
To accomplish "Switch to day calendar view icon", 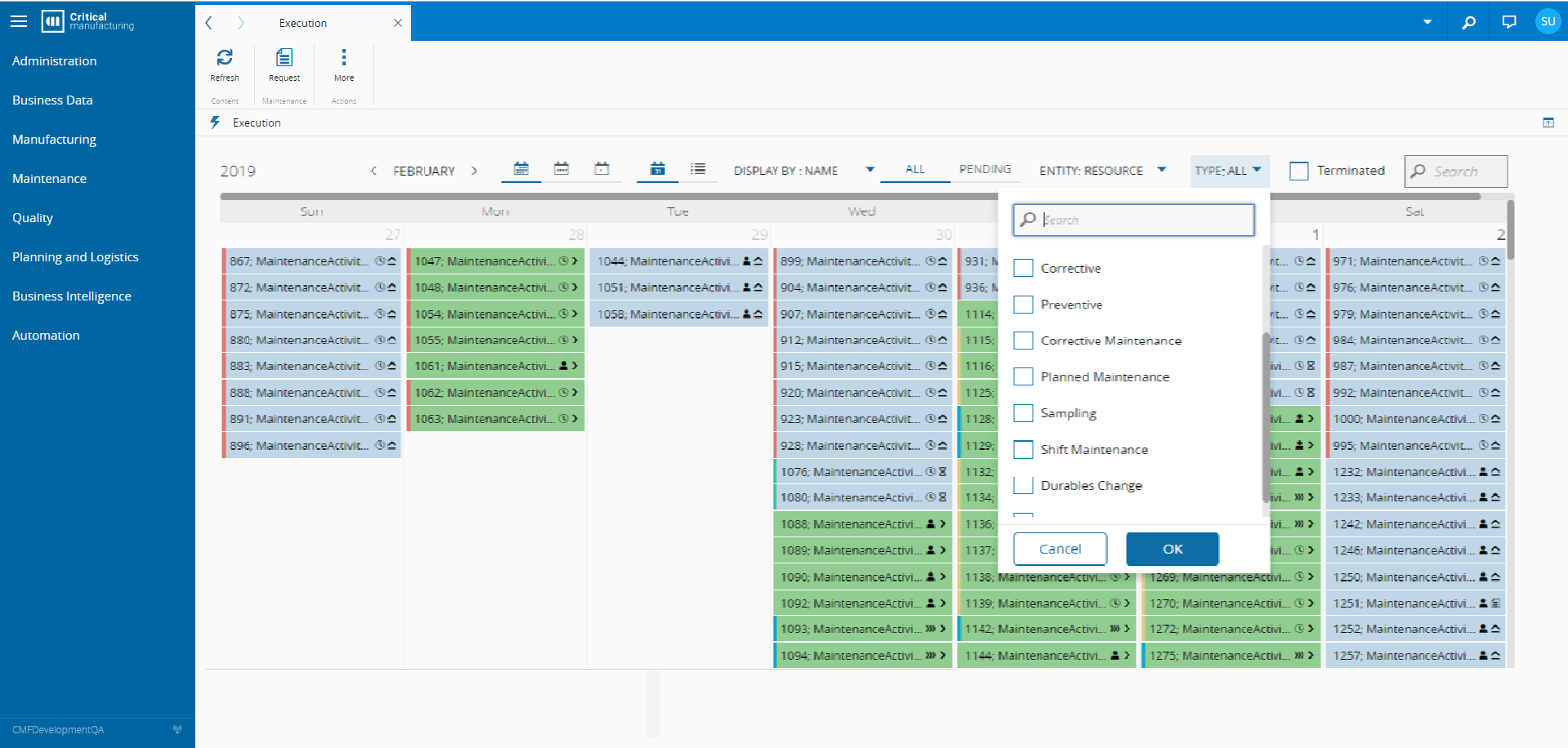I will click(x=602, y=169).
